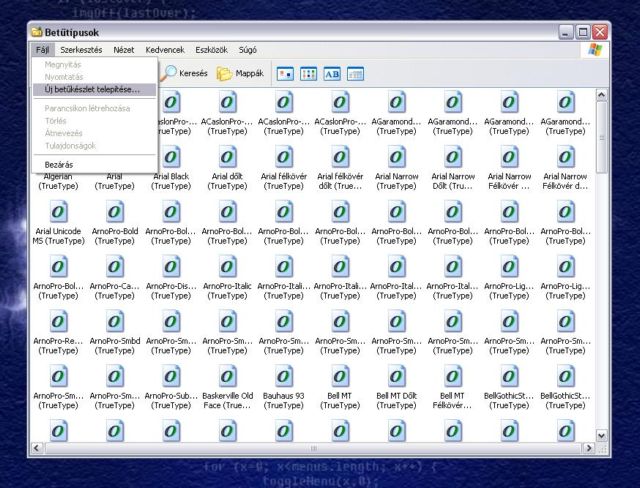This screenshot has width=640, height=488.
Task: Select the Arial Unicode MS font icon
Action: (x=59, y=213)
